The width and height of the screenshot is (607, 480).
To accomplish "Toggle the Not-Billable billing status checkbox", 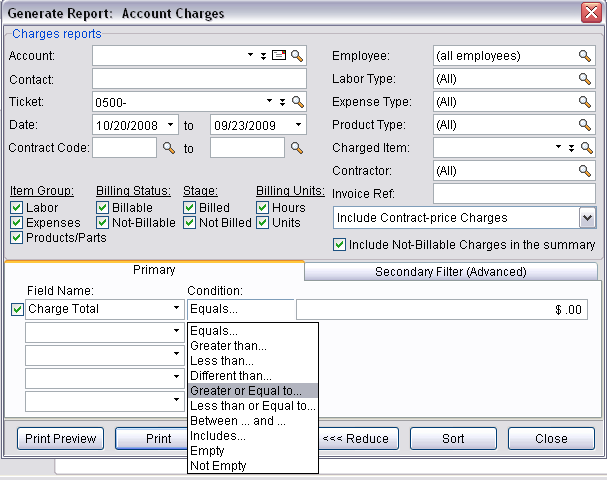I will [x=103, y=222].
